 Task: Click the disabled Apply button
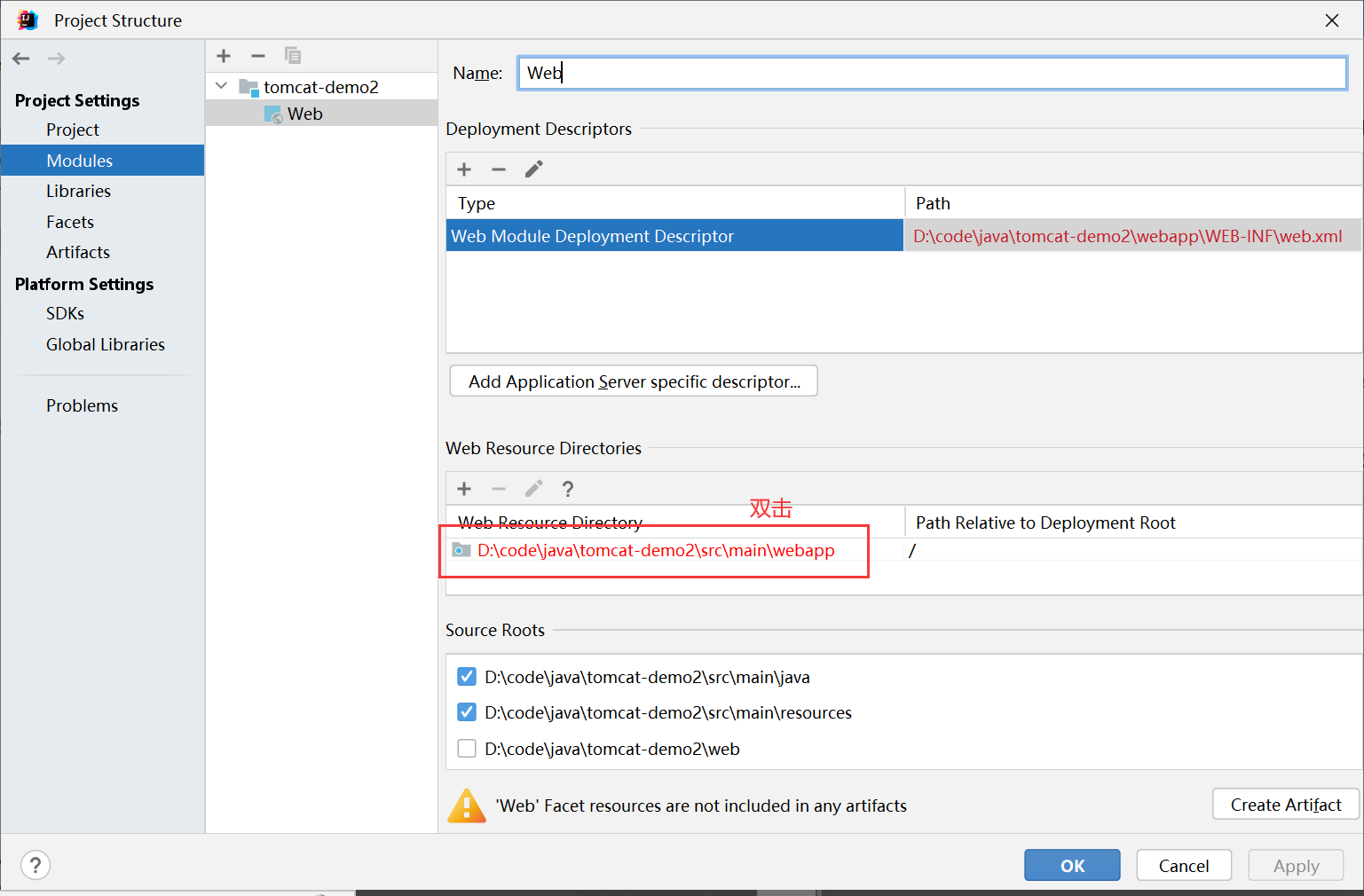tap(1296, 866)
